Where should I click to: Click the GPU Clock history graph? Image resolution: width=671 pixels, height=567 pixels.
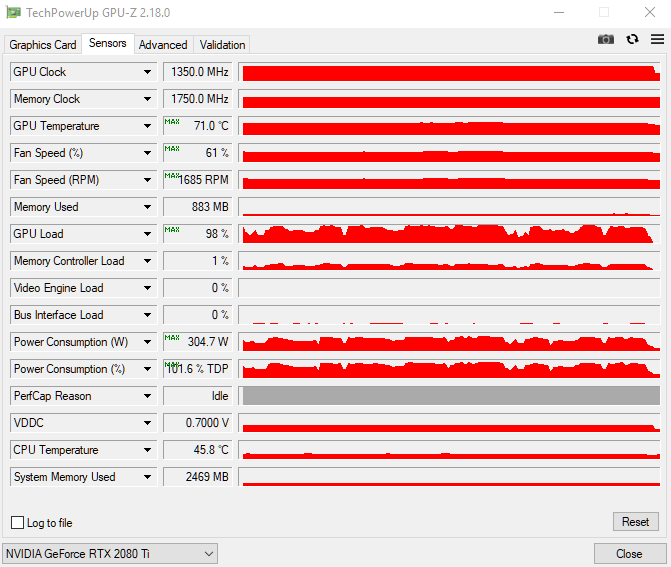[x=449, y=72]
